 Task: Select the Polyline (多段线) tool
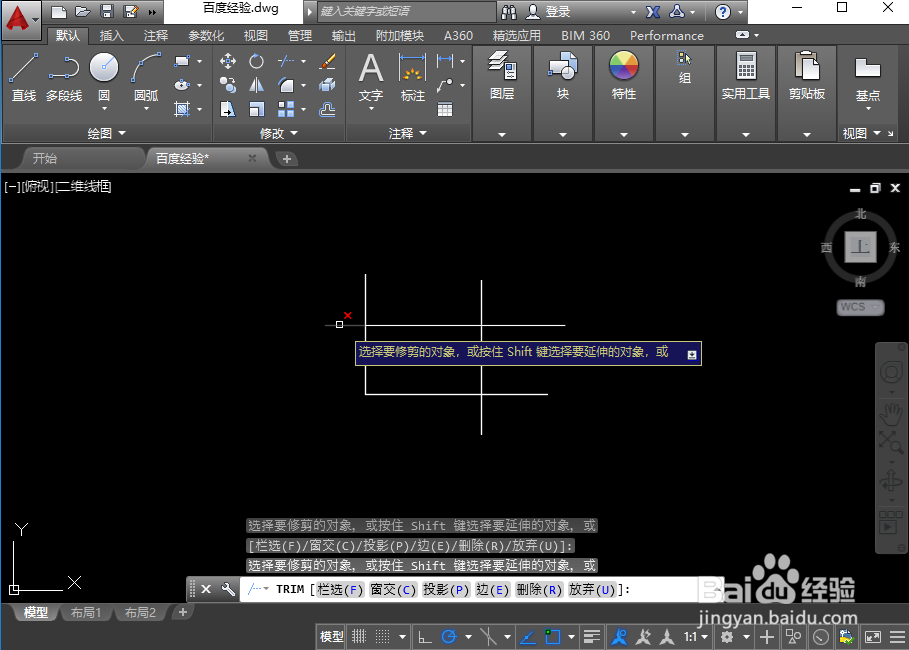[x=64, y=77]
